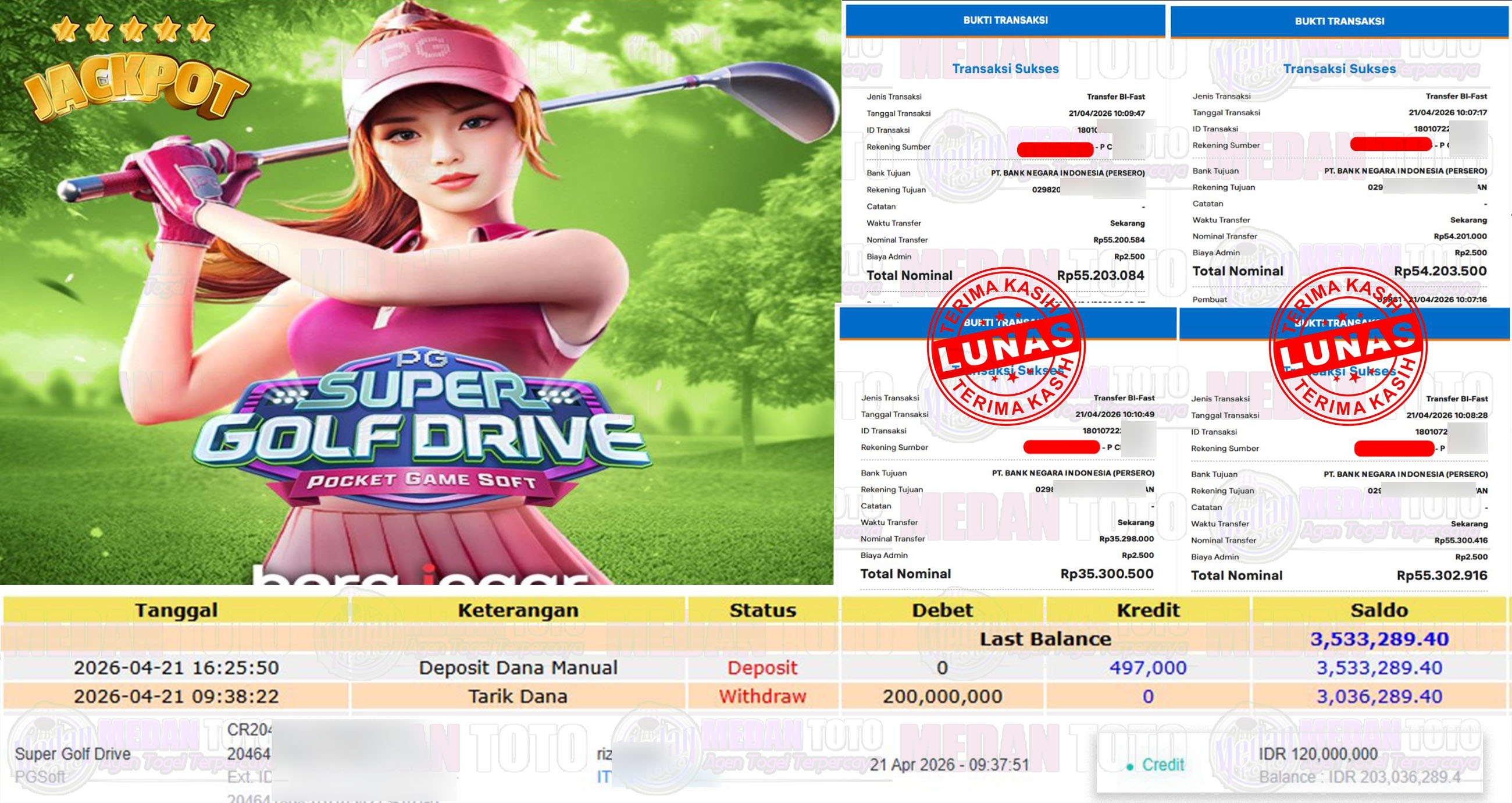Click the kredit 0 in the Withdraw row

pos(1148,696)
